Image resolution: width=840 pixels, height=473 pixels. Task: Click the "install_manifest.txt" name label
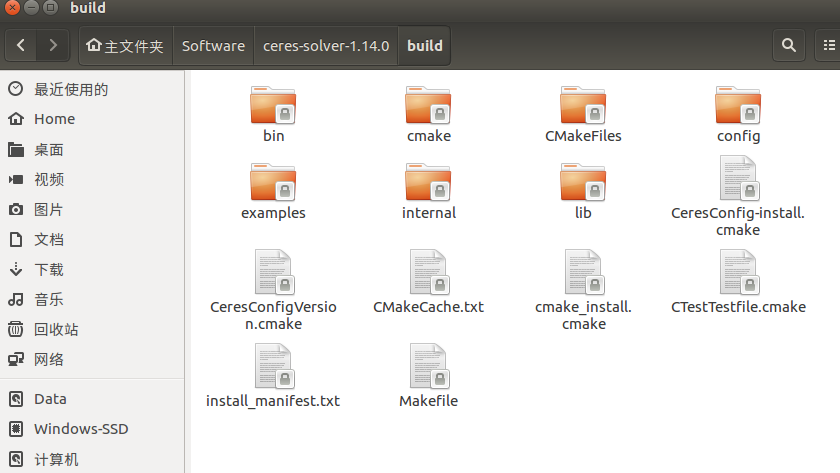click(273, 401)
